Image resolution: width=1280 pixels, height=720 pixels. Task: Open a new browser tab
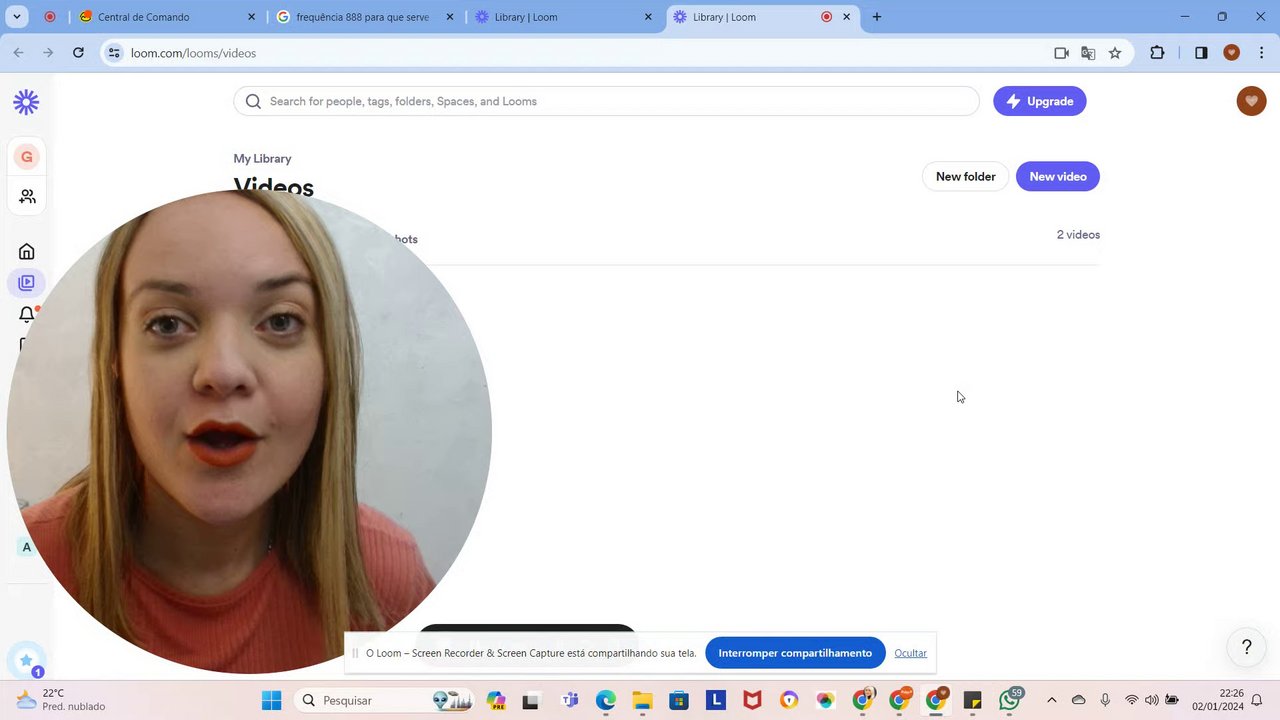tap(877, 17)
